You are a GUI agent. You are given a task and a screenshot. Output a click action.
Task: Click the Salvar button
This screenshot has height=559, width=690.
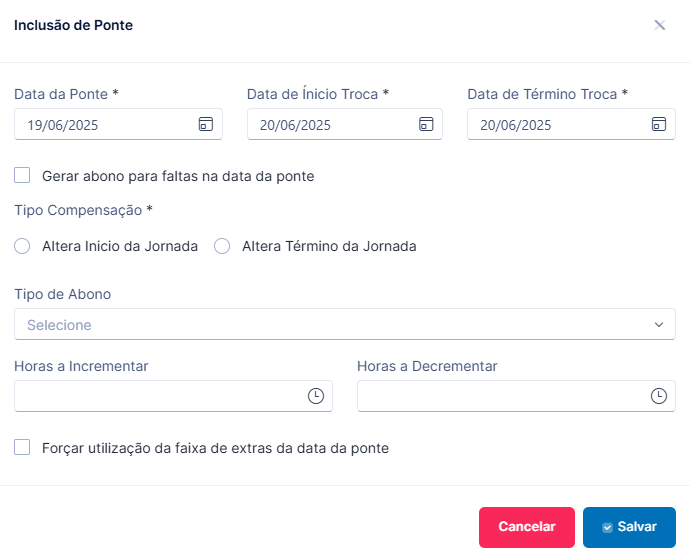tap(629, 527)
